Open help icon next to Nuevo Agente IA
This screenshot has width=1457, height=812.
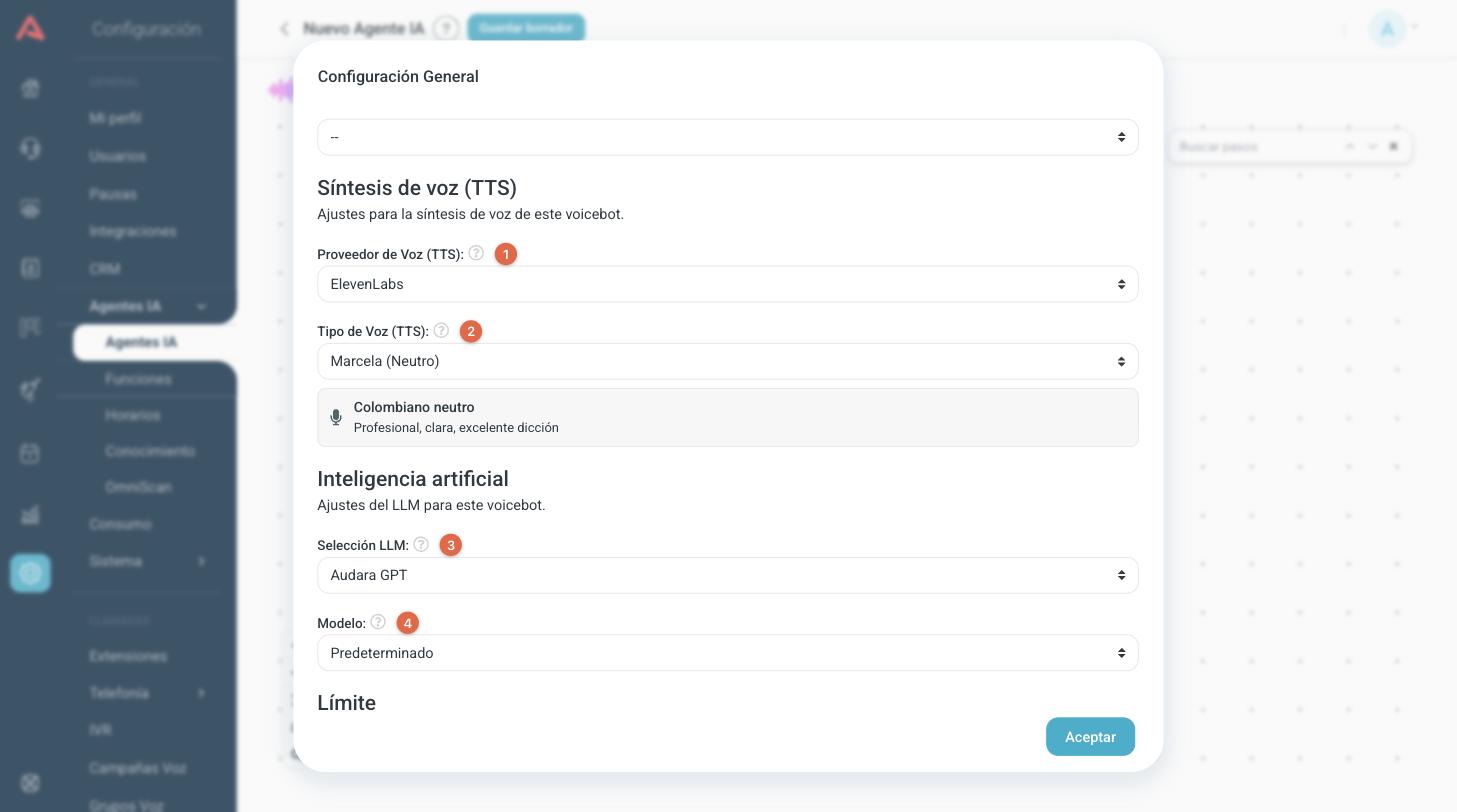tap(447, 28)
